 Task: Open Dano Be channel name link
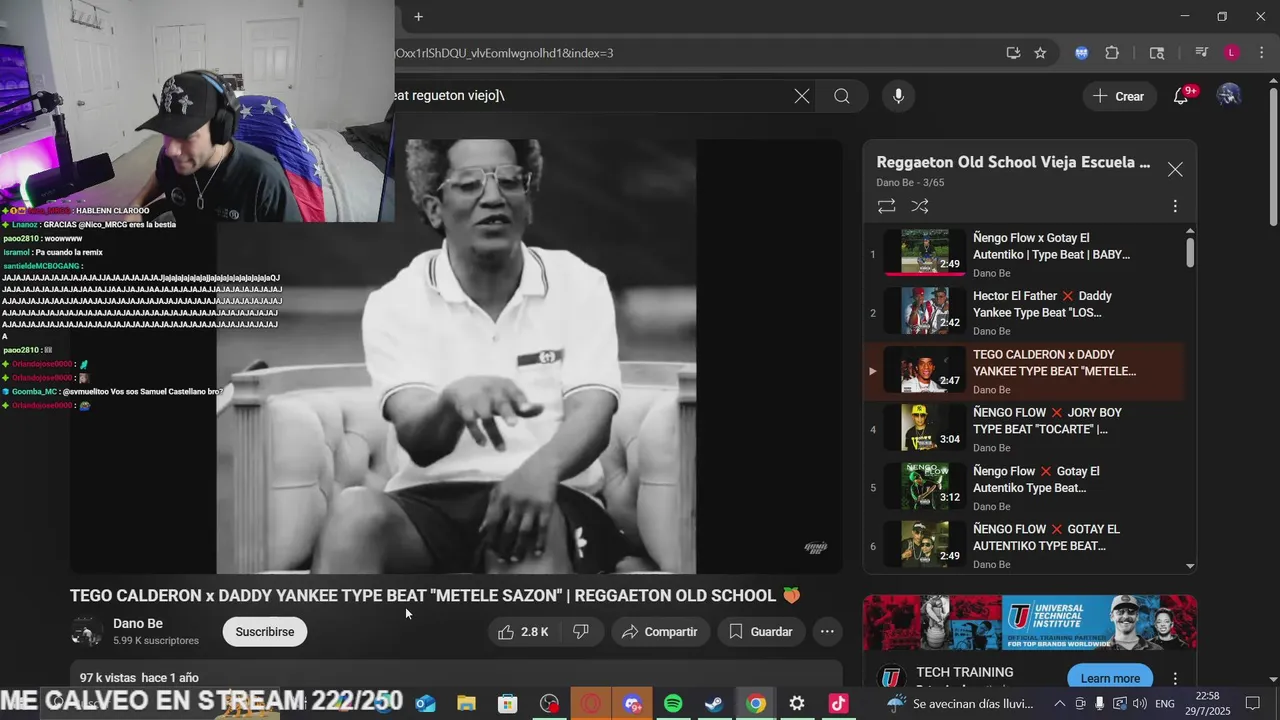138,624
